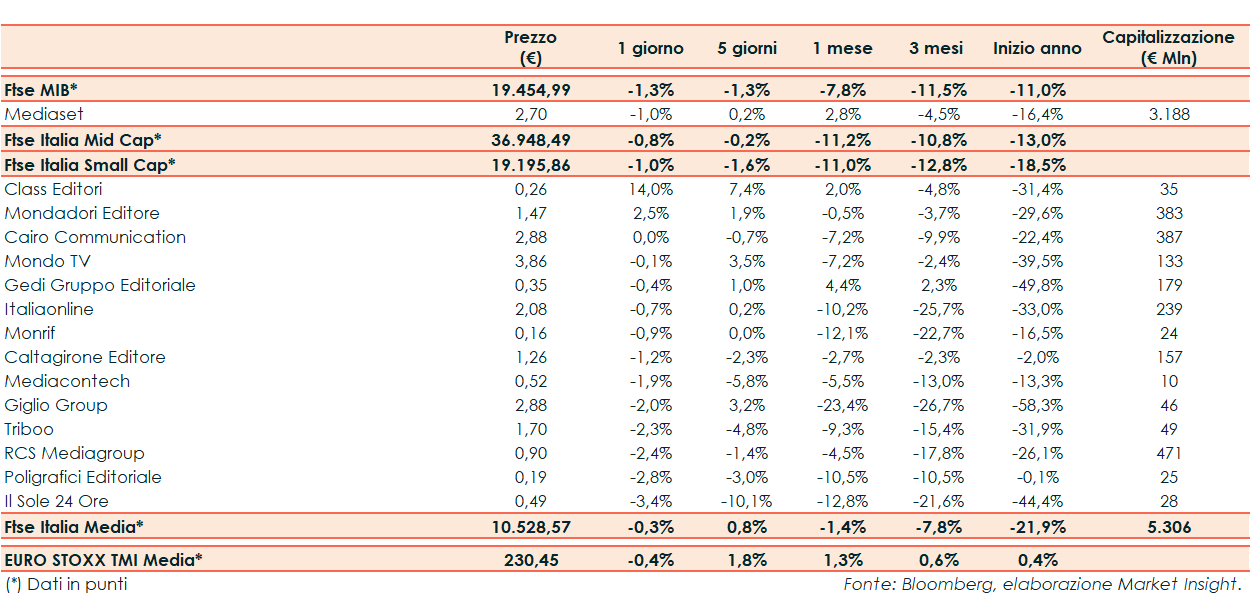
Task: Select the EURO STOXX TMI Media* label
Action: click(103, 560)
